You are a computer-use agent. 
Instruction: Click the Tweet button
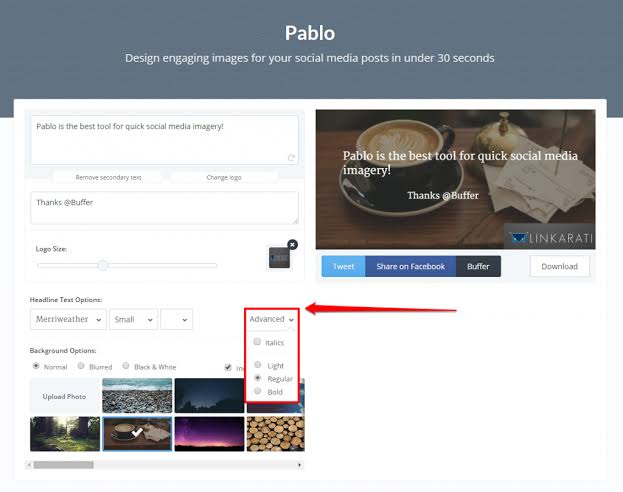point(343,266)
